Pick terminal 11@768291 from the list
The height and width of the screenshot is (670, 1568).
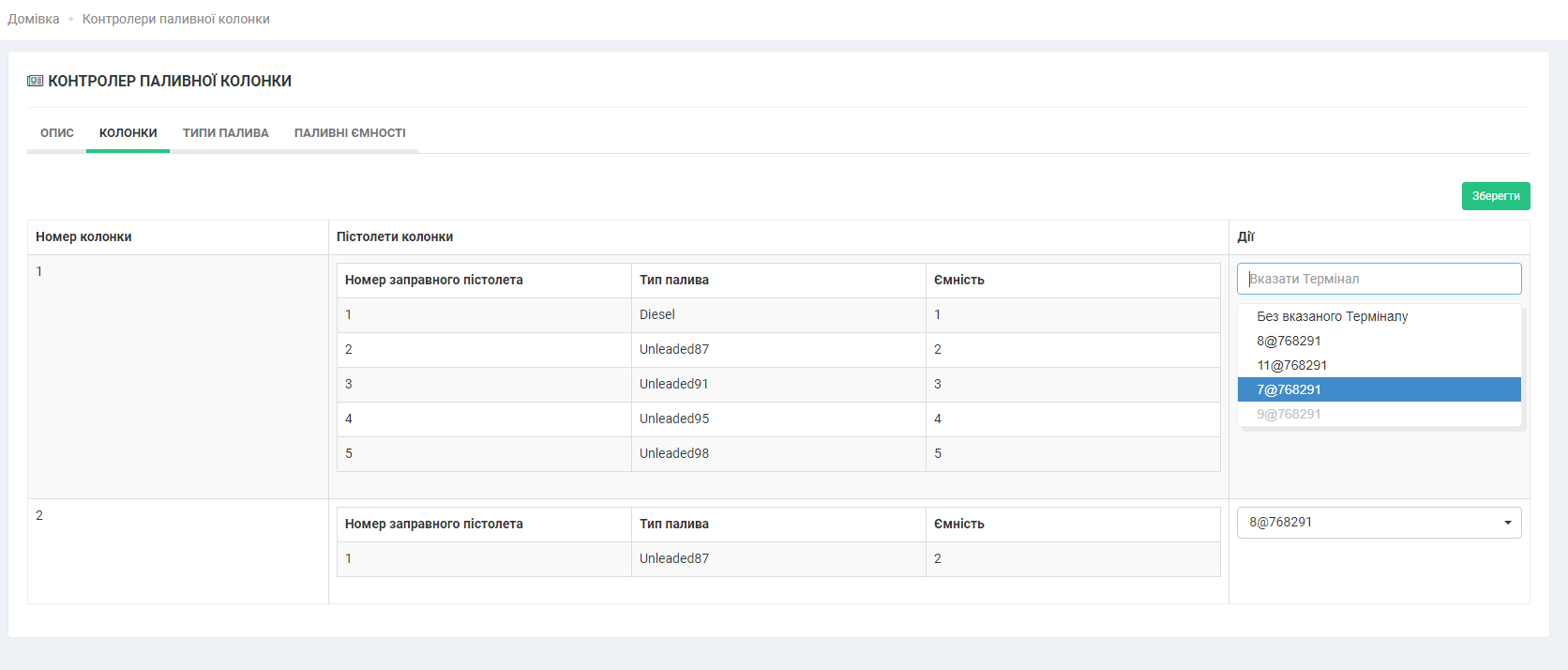tap(1291, 365)
